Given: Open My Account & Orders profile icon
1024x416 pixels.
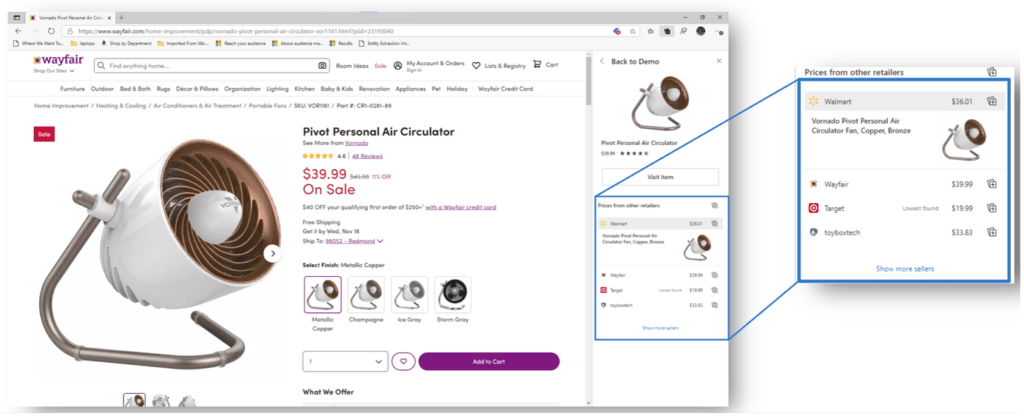Looking at the screenshot, I should click(x=398, y=65).
